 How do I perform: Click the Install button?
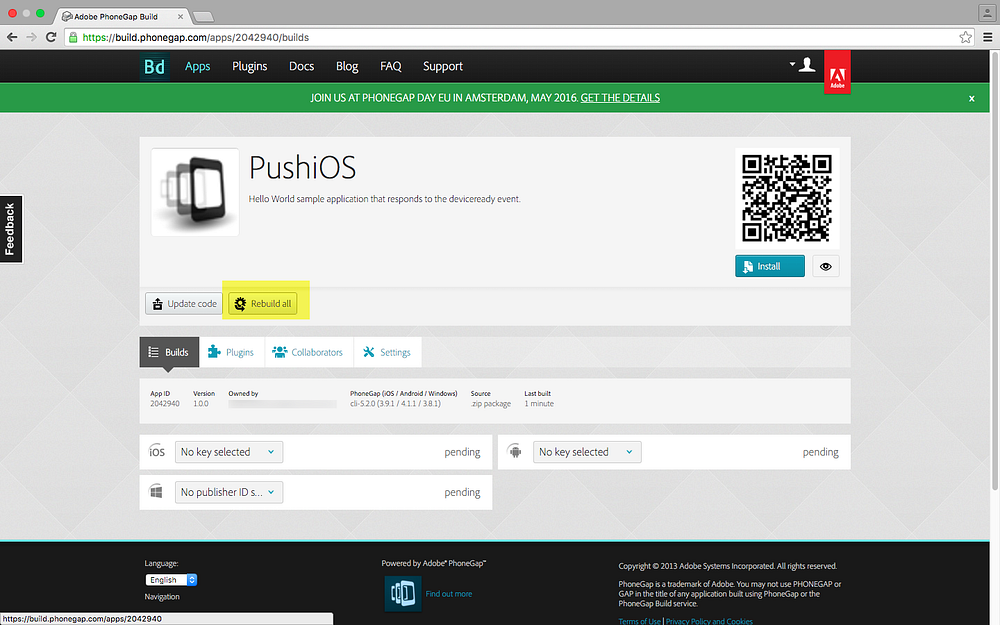coord(770,267)
